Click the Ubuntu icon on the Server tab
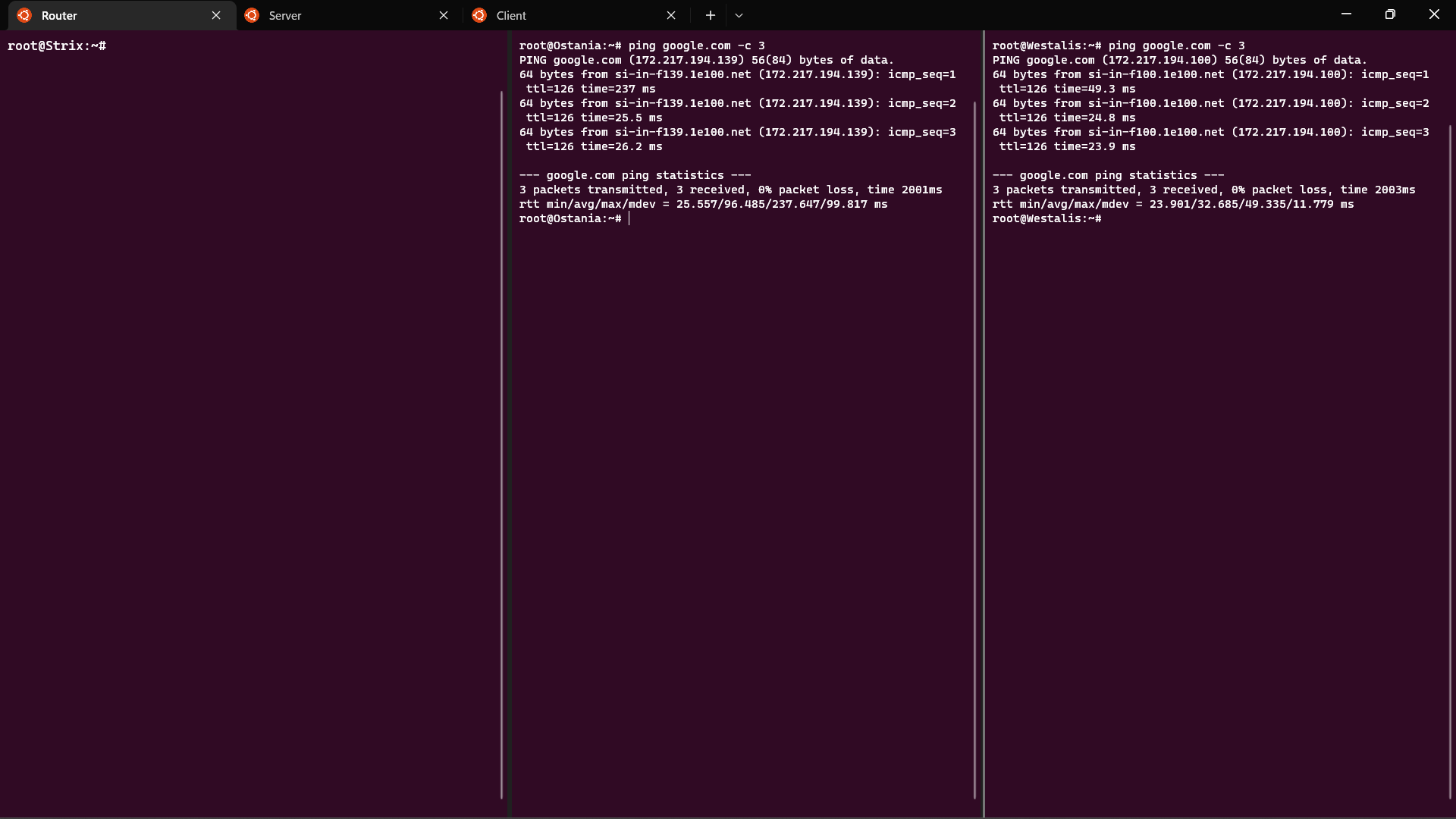 [x=252, y=15]
